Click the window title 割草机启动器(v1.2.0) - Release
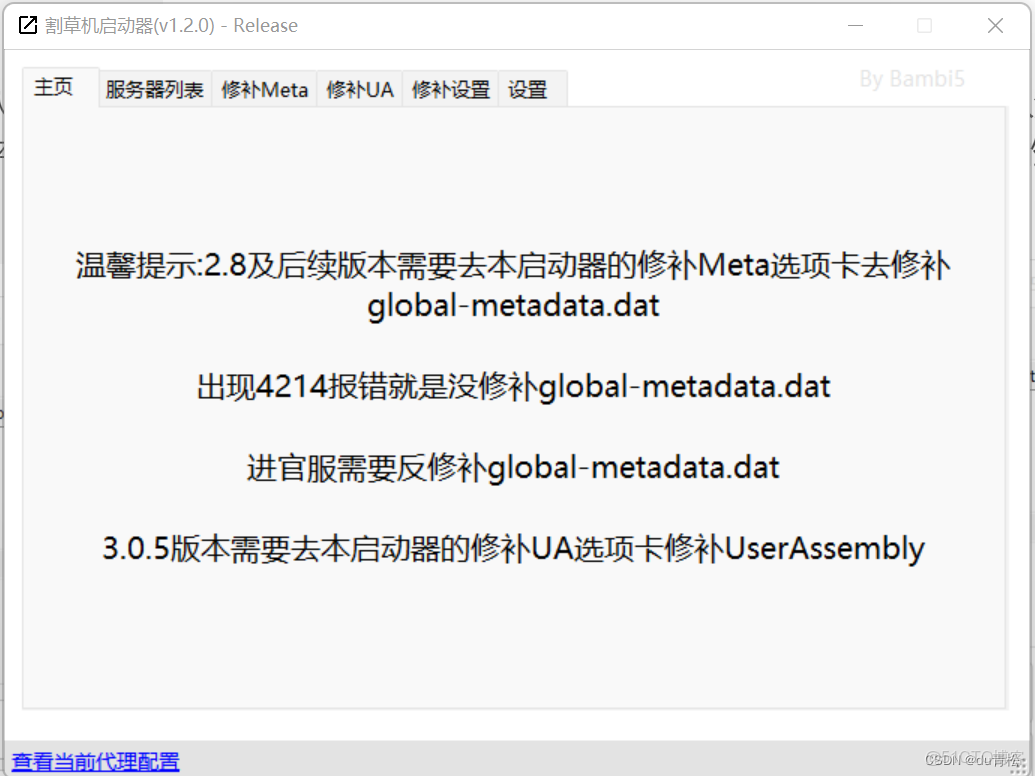This screenshot has height=776, width=1035. pos(171,25)
